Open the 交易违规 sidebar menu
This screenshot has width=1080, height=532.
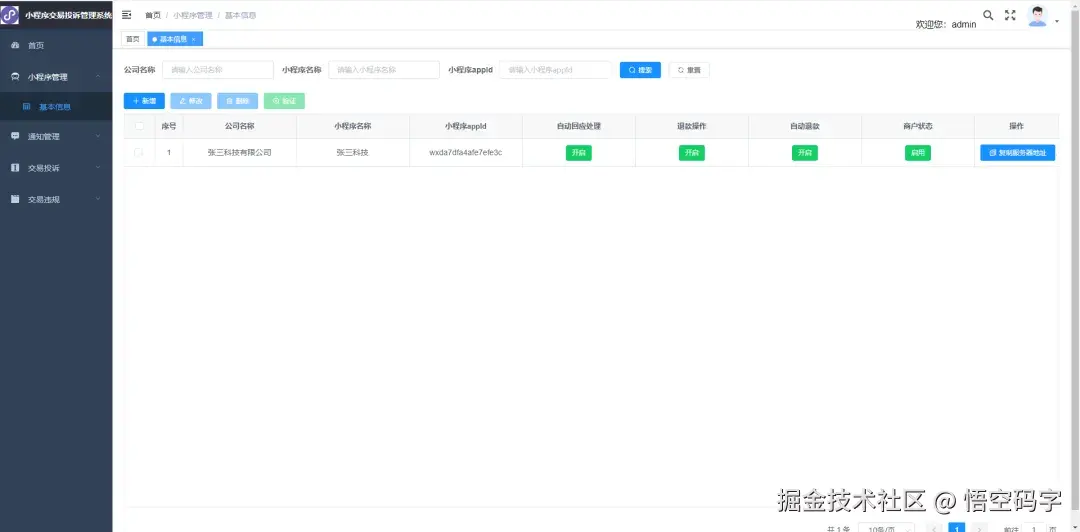[56, 199]
